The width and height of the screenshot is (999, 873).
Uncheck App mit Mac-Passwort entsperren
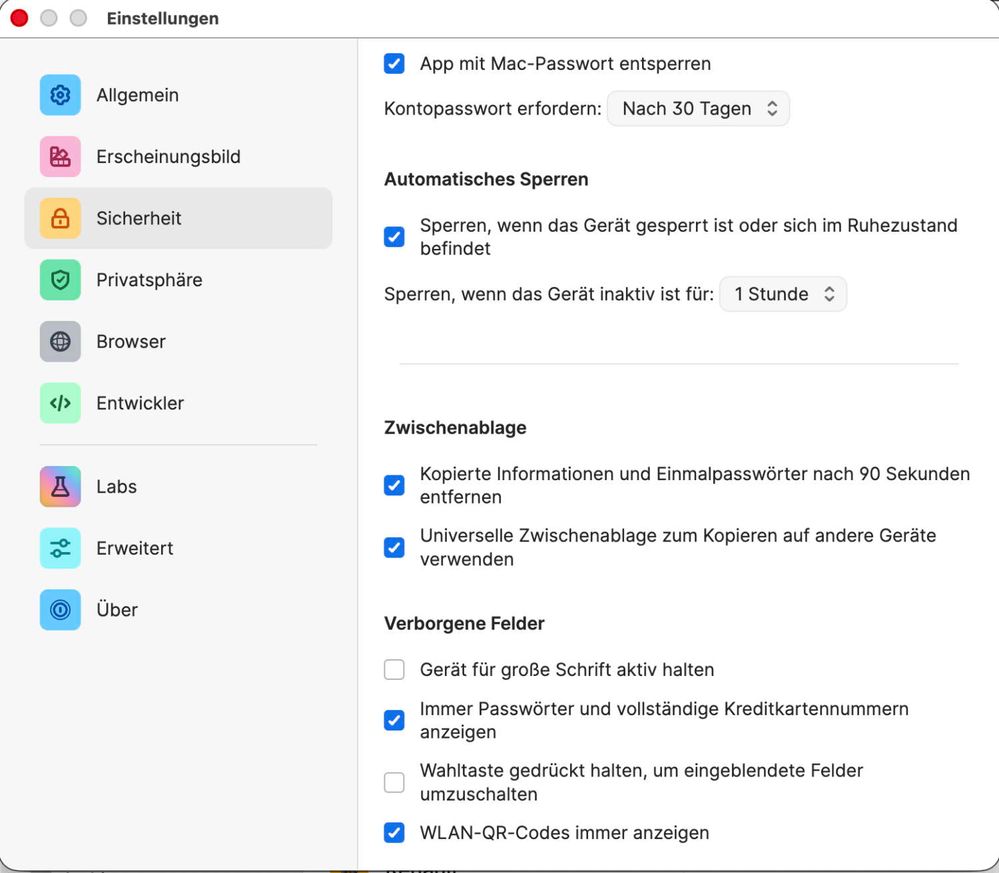(x=394, y=64)
